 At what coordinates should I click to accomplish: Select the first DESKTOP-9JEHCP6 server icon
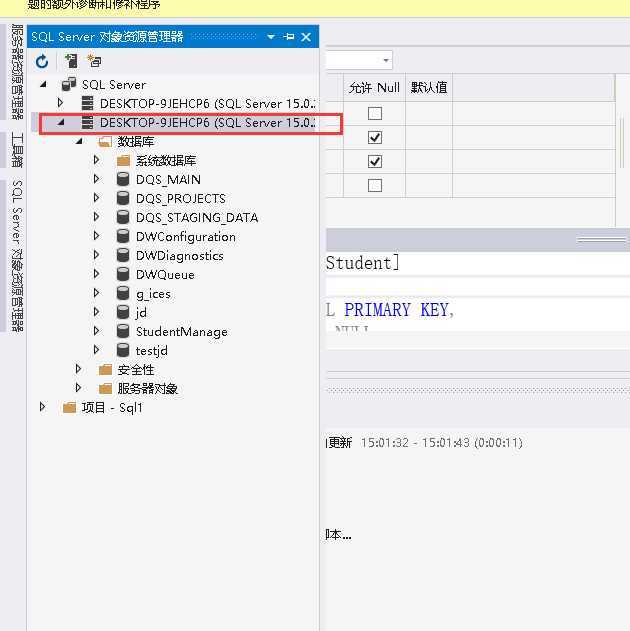(x=87, y=103)
